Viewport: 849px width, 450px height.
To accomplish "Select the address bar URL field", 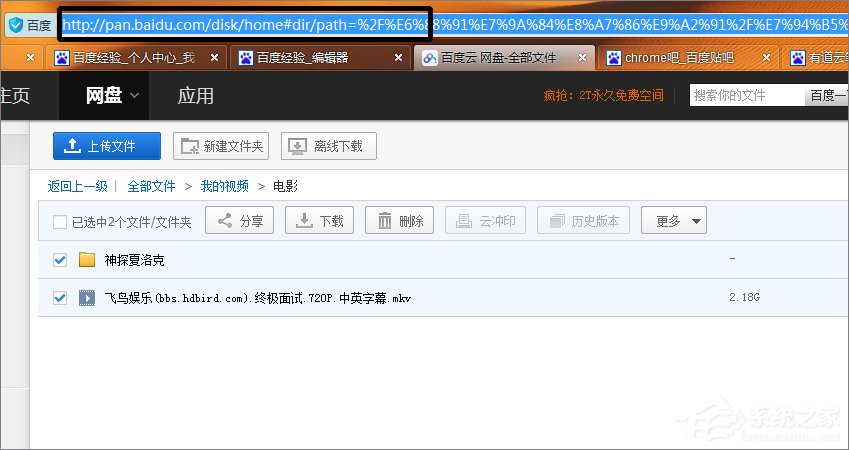I will click(x=455, y=25).
